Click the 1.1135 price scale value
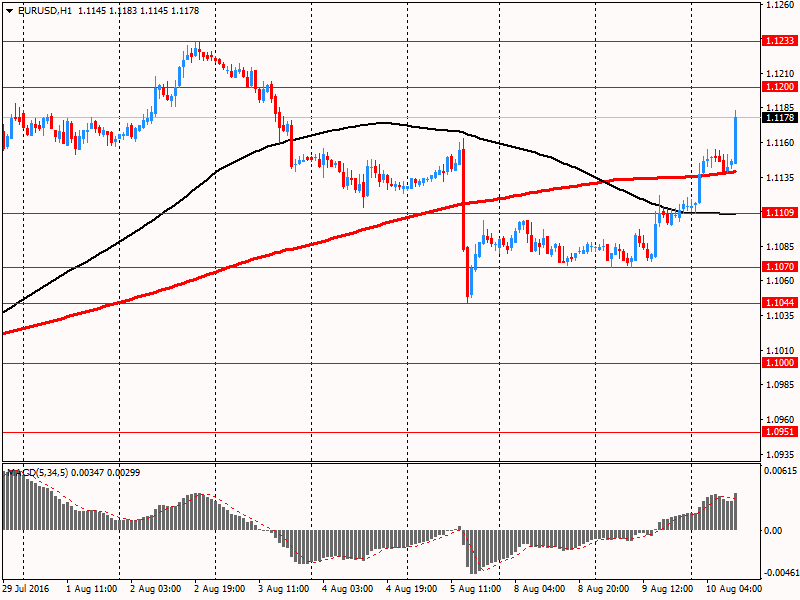800x600 pixels. [780, 178]
